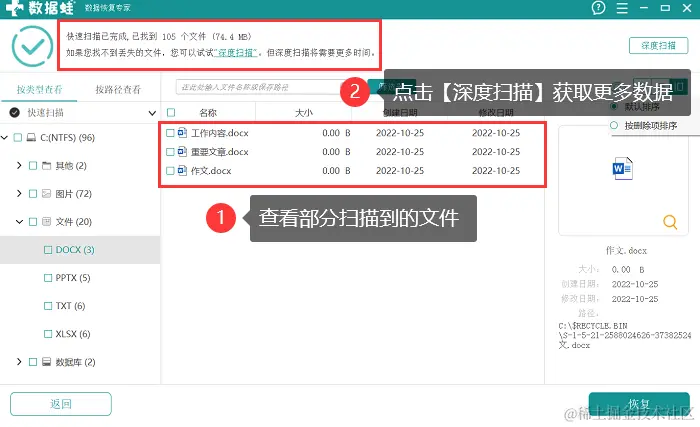Click the C:(NTFS) drive icon
Image resolution: width=700 pixels, height=427 pixels.
pos(31,138)
